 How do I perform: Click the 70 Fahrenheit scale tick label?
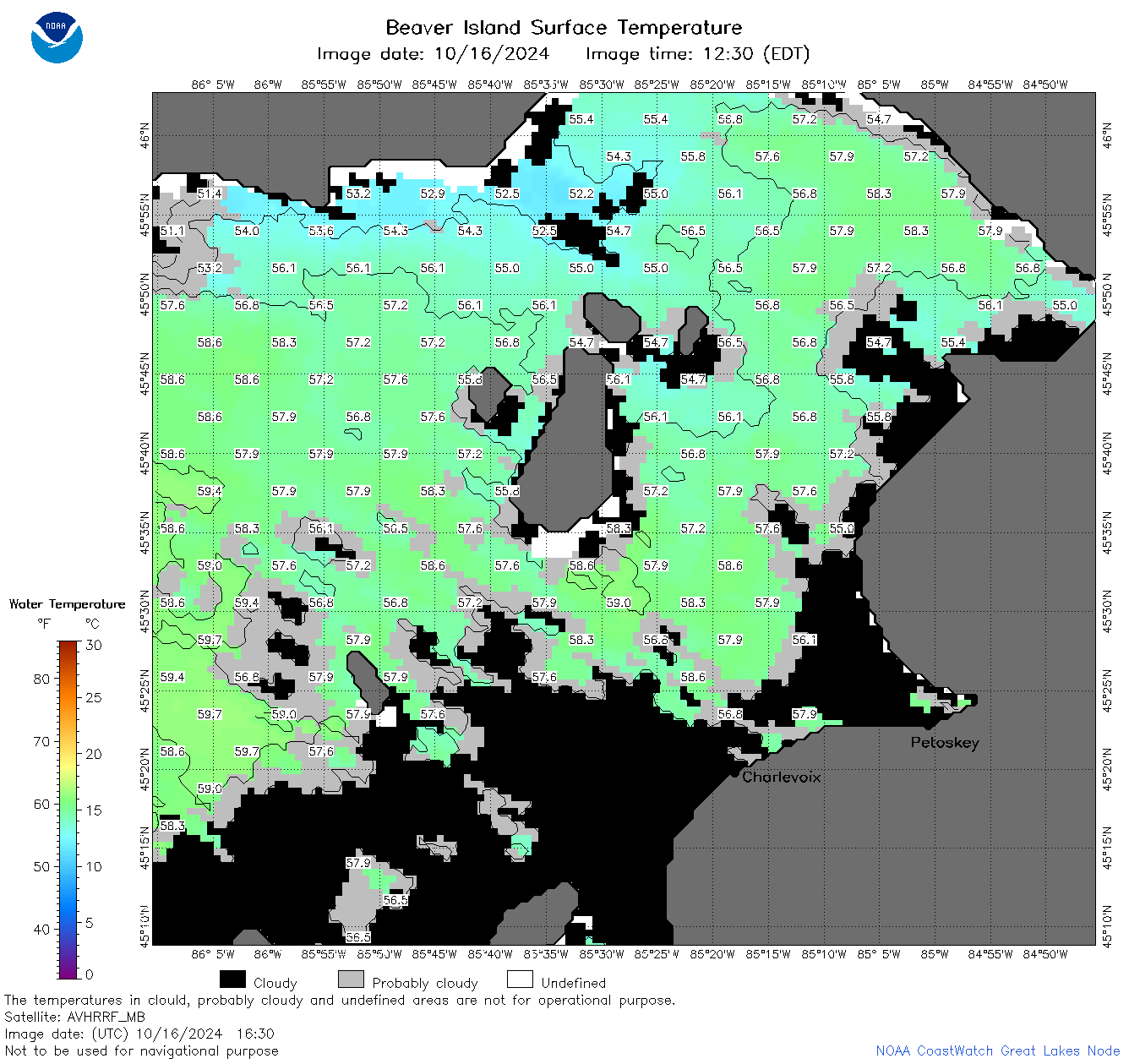coord(41,741)
